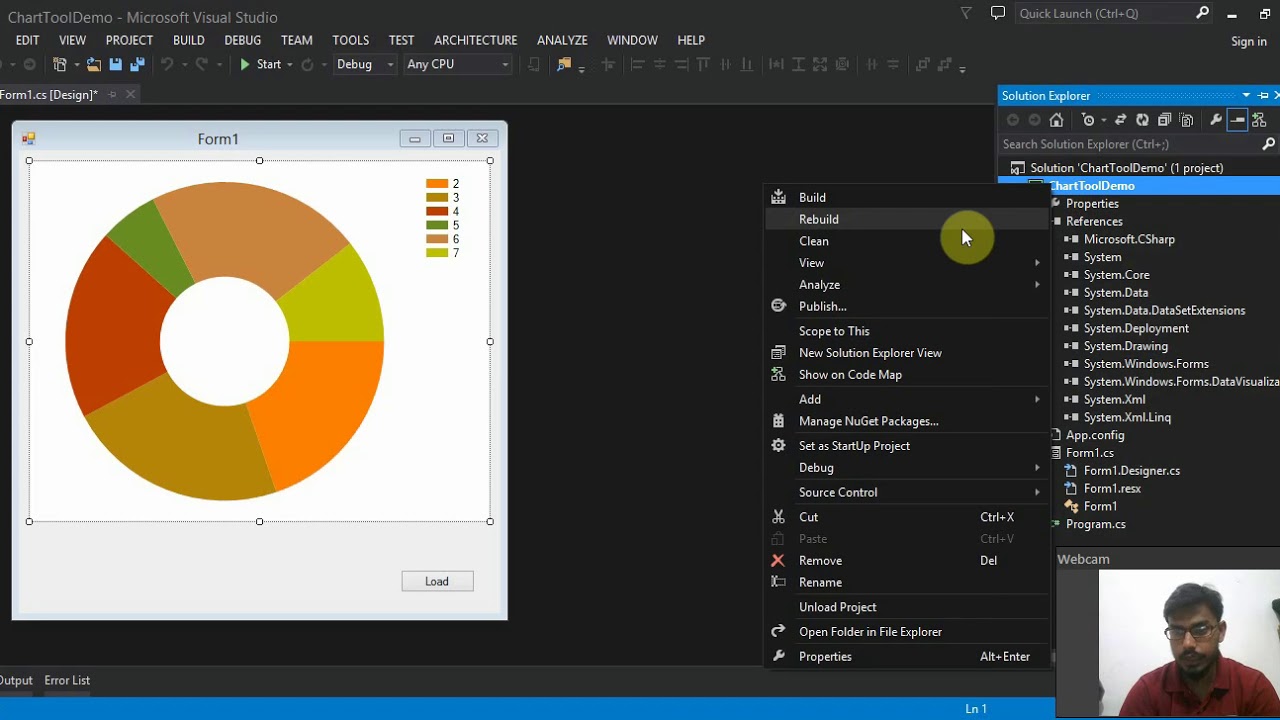
Task: Open the Start button dropdown arrow
Action: [x=289, y=65]
